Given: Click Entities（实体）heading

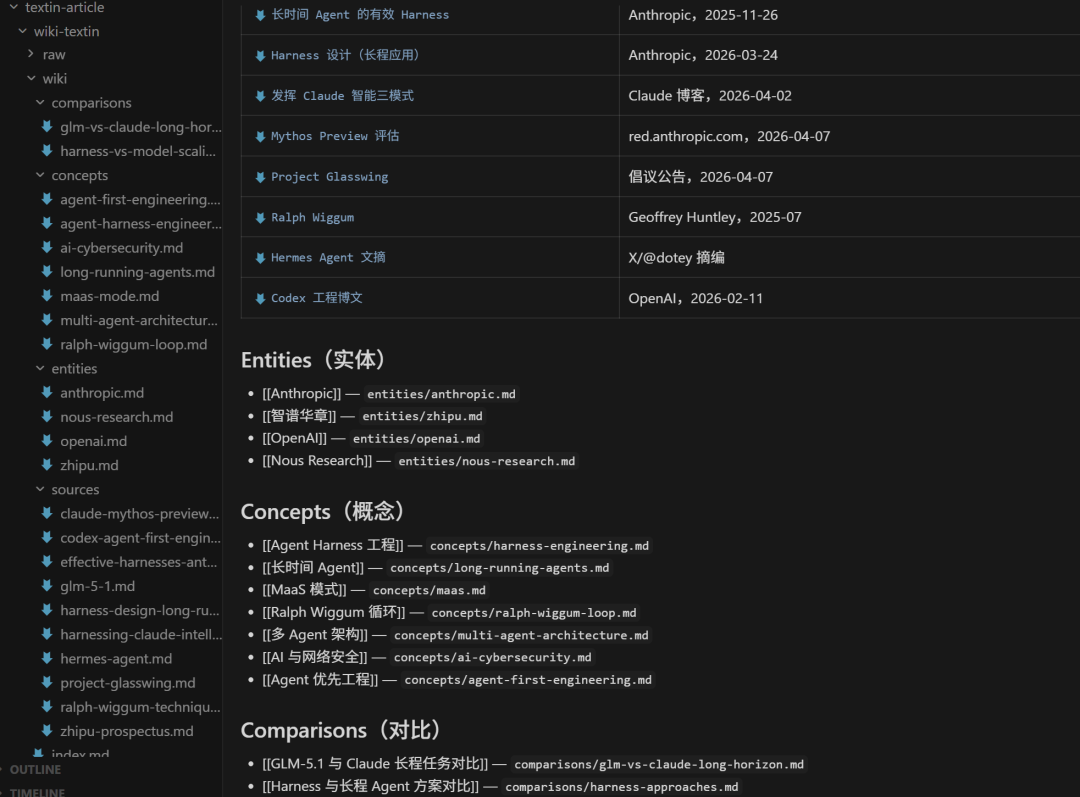Looking at the screenshot, I should 315,360.
